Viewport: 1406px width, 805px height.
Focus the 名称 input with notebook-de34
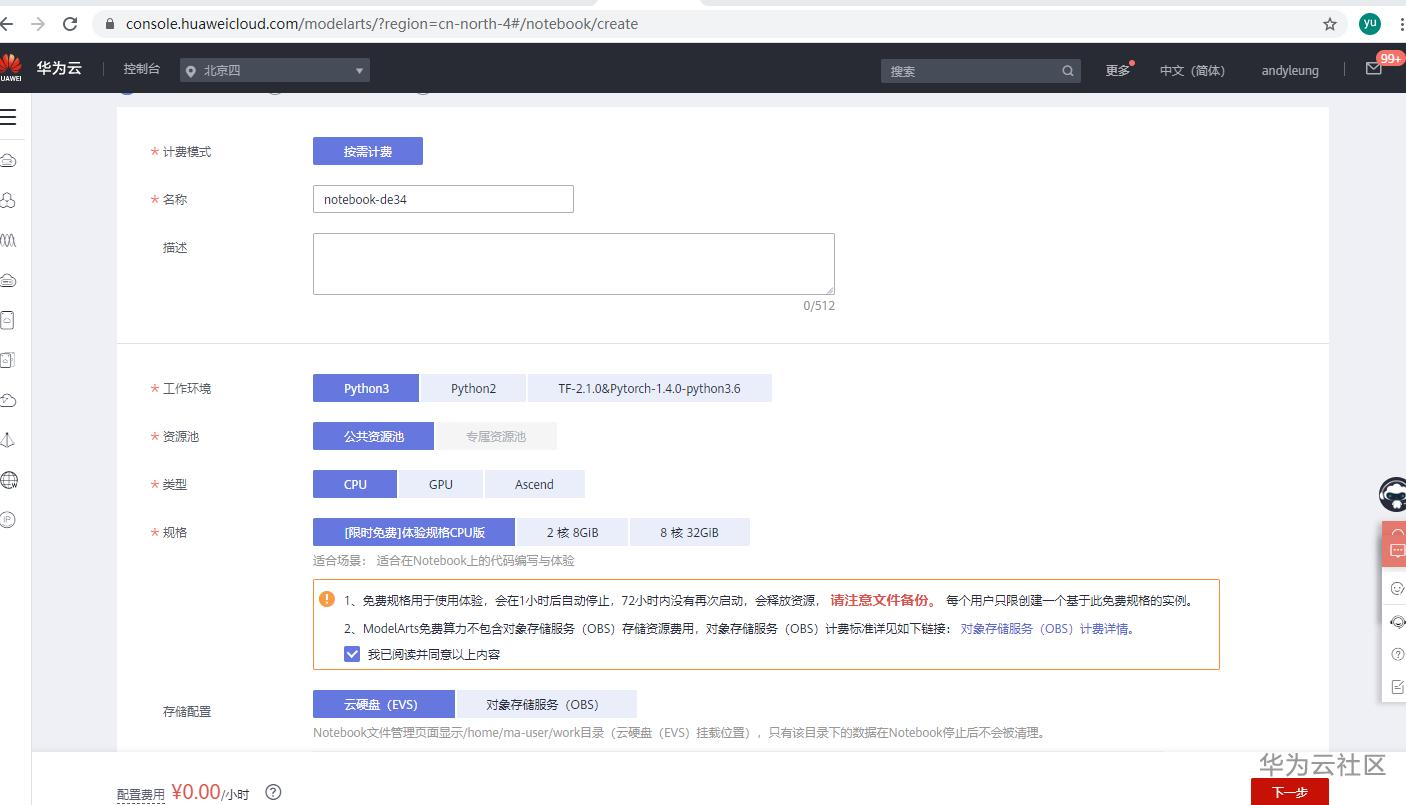click(x=443, y=199)
